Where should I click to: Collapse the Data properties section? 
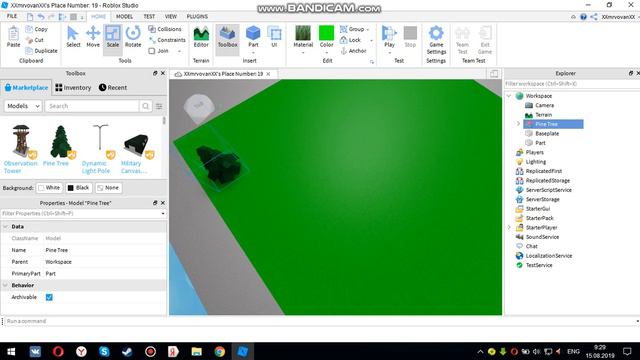click(x=5, y=227)
